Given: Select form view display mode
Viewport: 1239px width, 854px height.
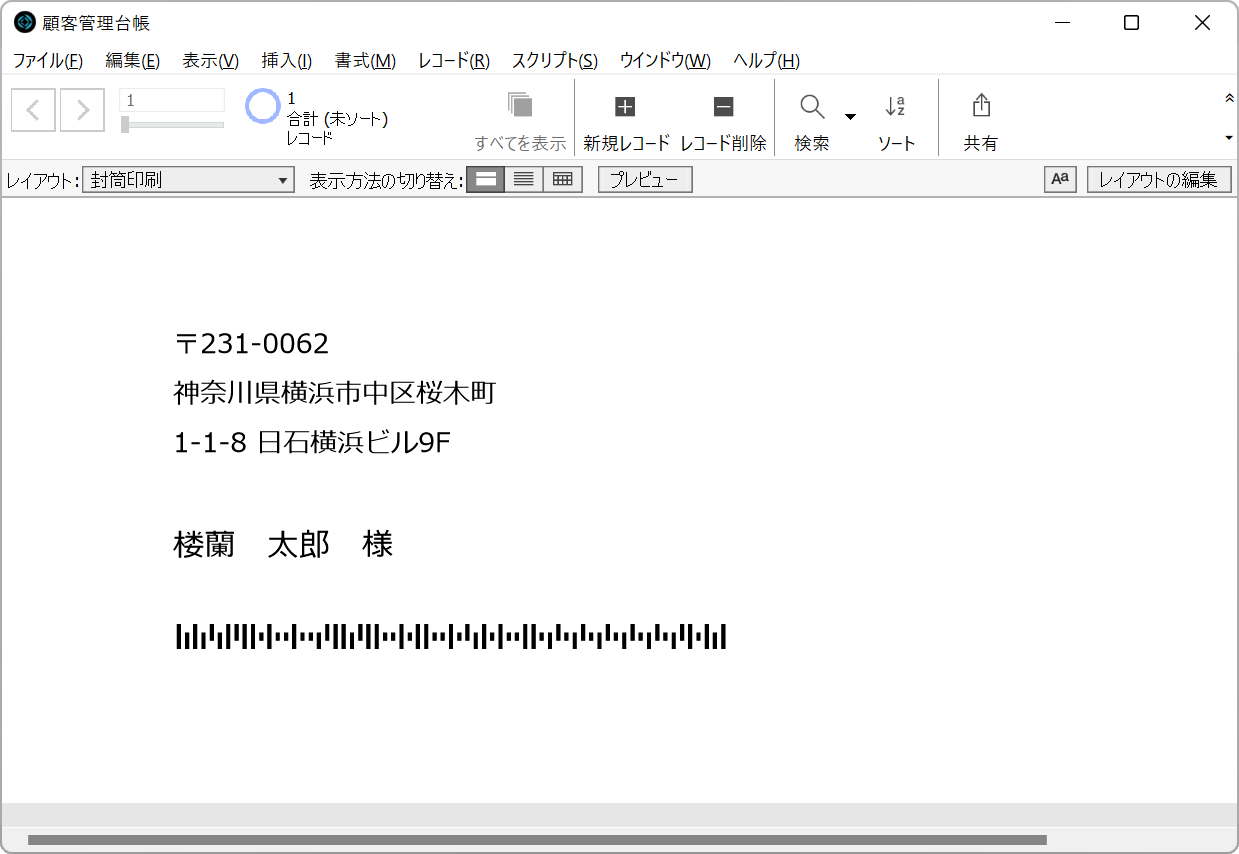Looking at the screenshot, I should point(485,179).
